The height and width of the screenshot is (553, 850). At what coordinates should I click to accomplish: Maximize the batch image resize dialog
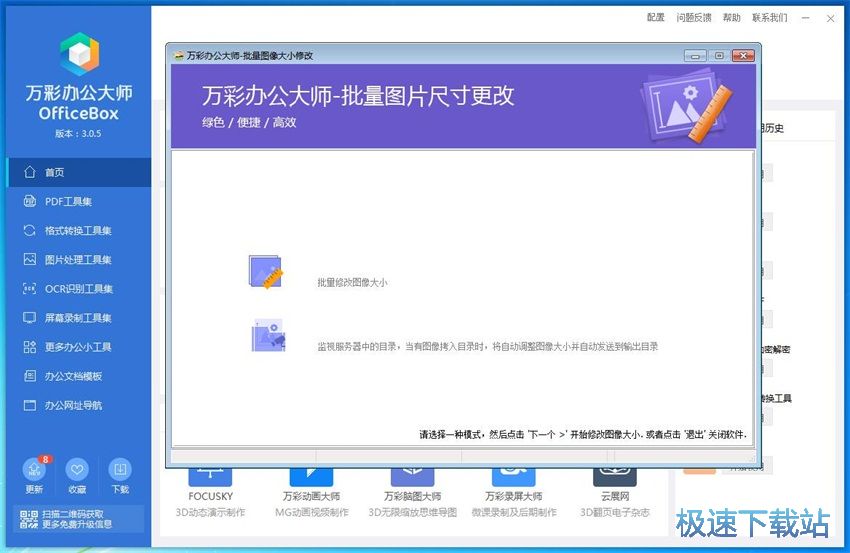point(719,55)
